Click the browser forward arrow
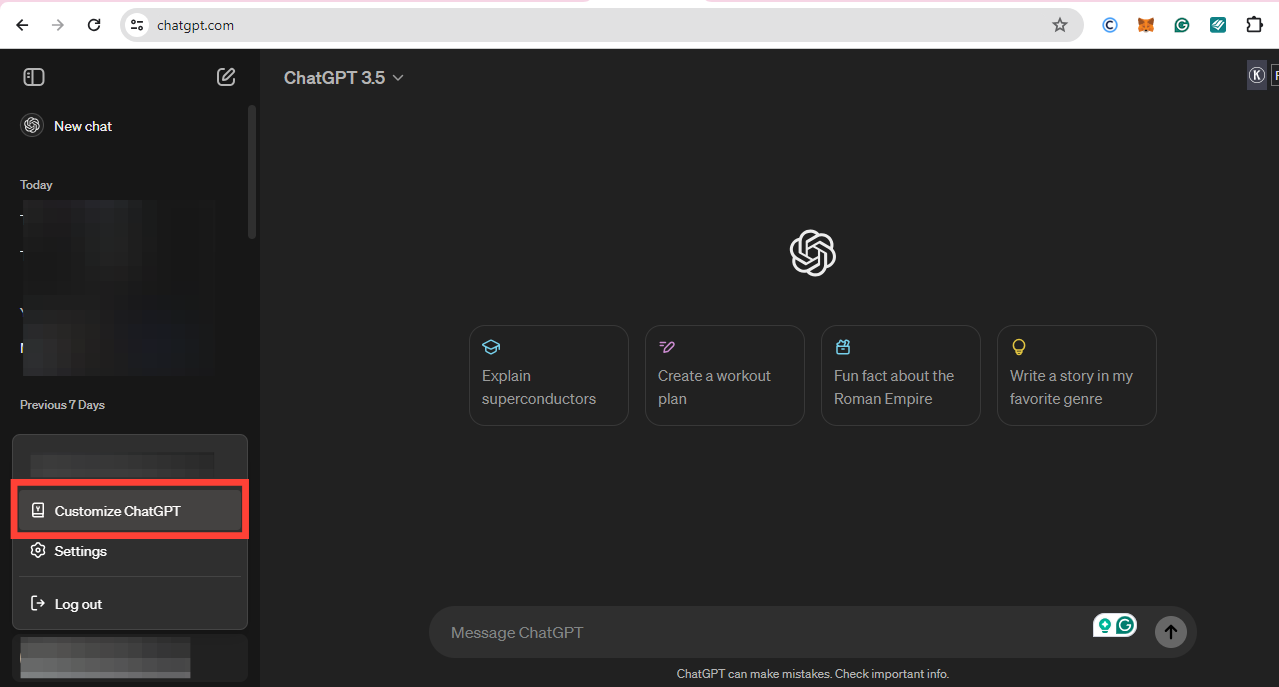Viewport: 1279px width, 687px height. [58, 25]
